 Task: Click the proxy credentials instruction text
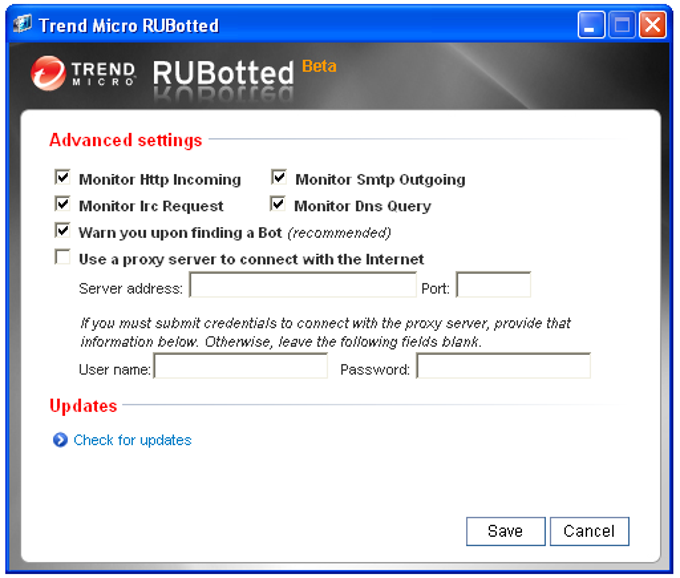(325, 332)
